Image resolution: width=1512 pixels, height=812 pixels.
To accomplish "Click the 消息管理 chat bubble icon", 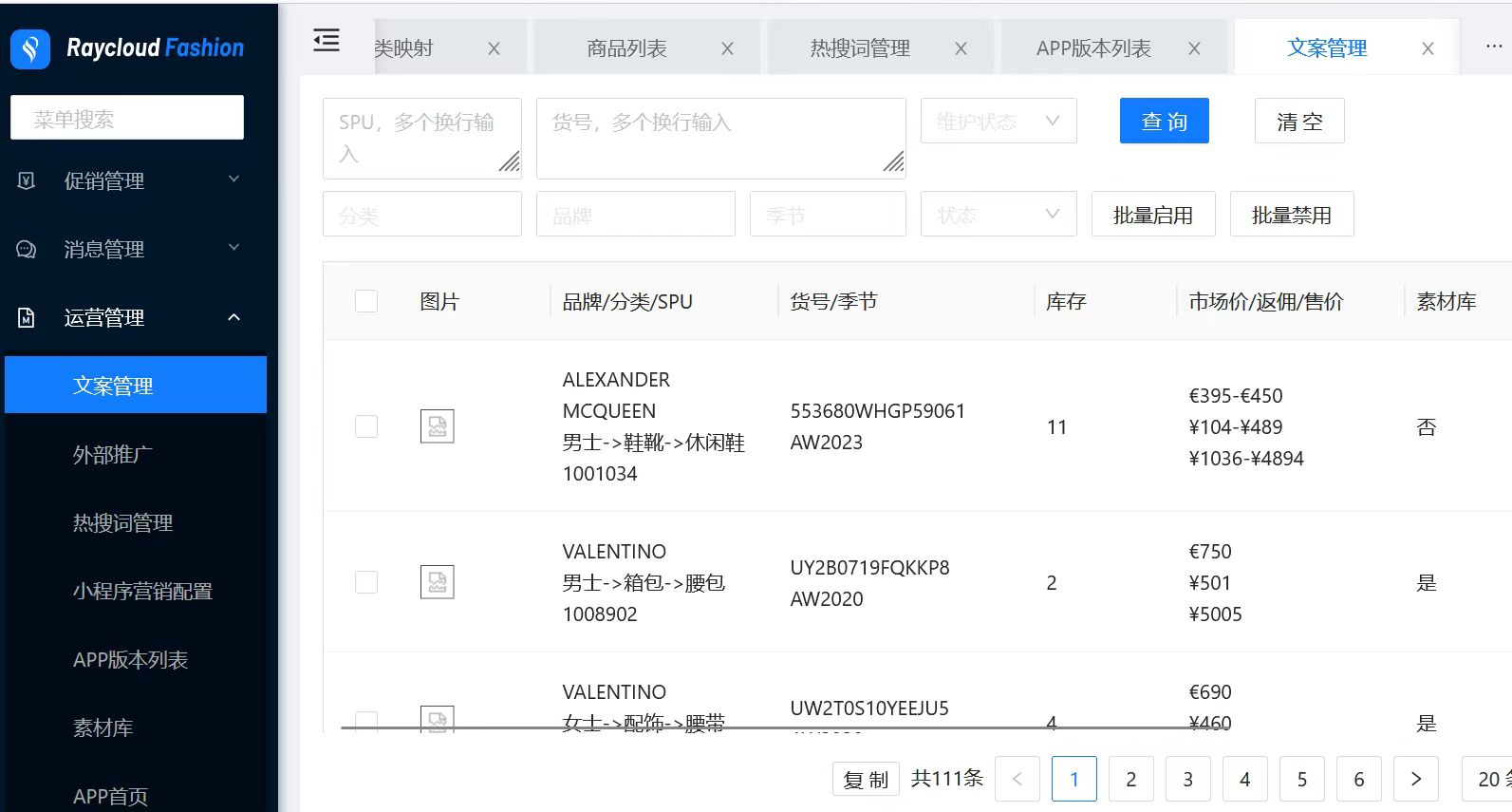I will point(27,249).
